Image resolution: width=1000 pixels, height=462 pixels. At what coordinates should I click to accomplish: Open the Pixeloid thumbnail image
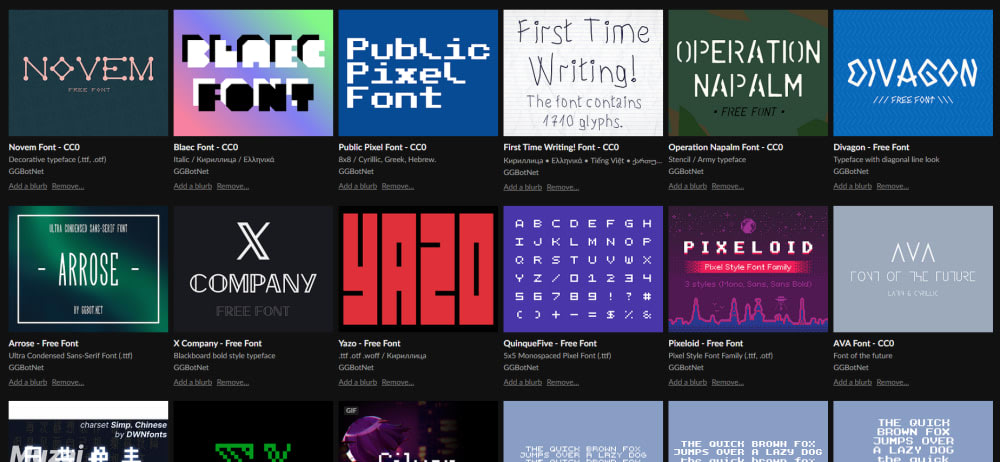[748, 269]
